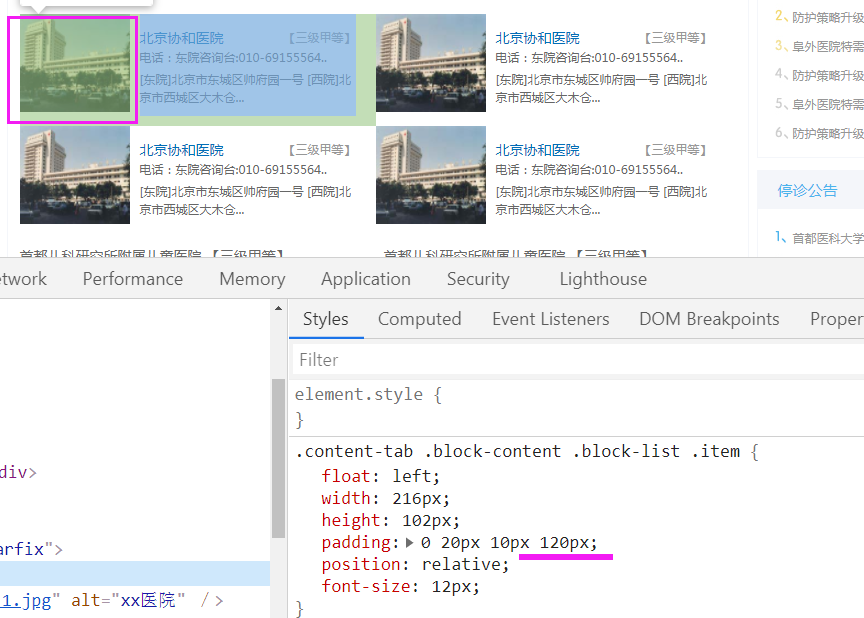Open bottom-left 北京协和医院 title link
864x618 pixels.
[x=182, y=150]
